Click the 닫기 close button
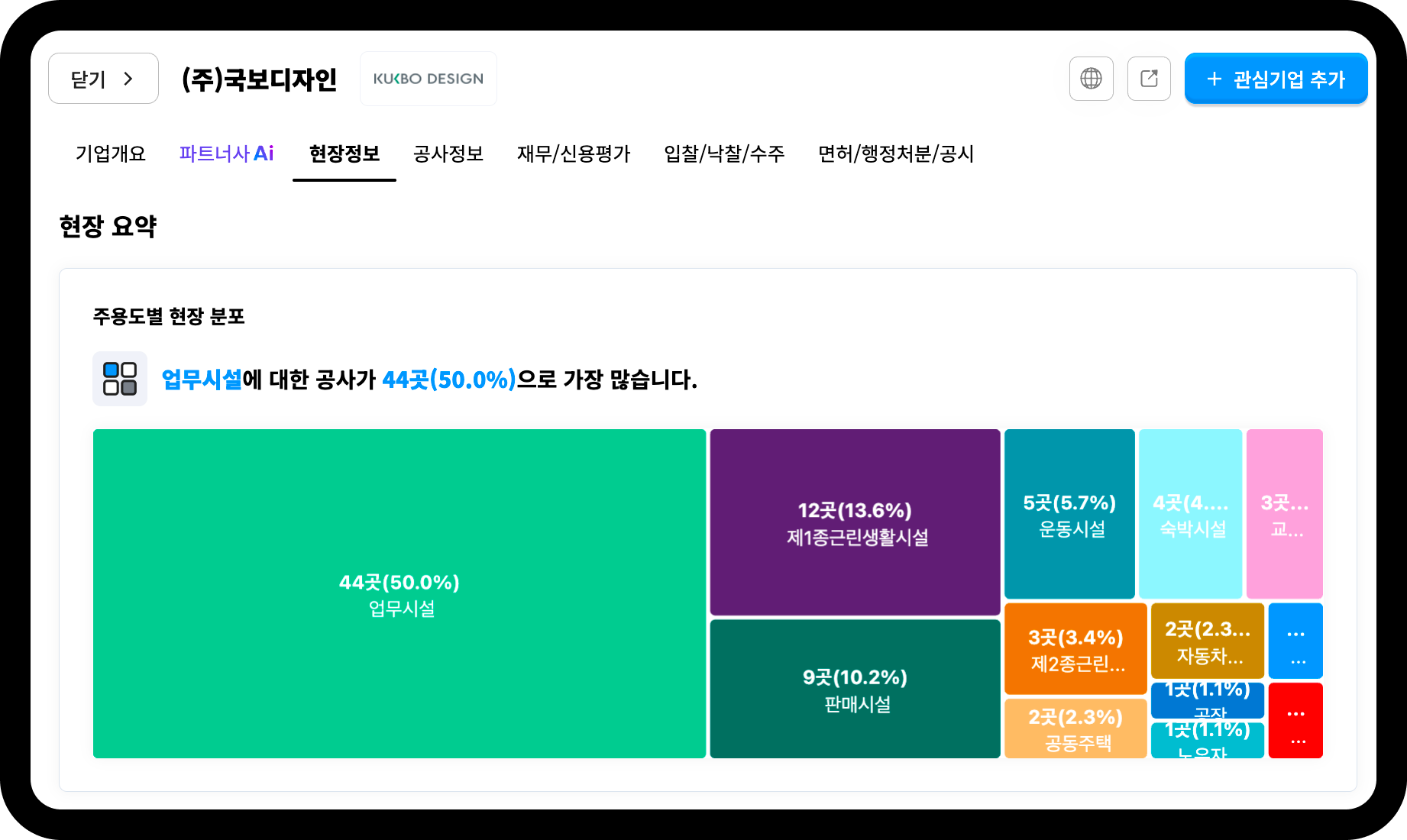The width and height of the screenshot is (1407, 840). tap(103, 79)
